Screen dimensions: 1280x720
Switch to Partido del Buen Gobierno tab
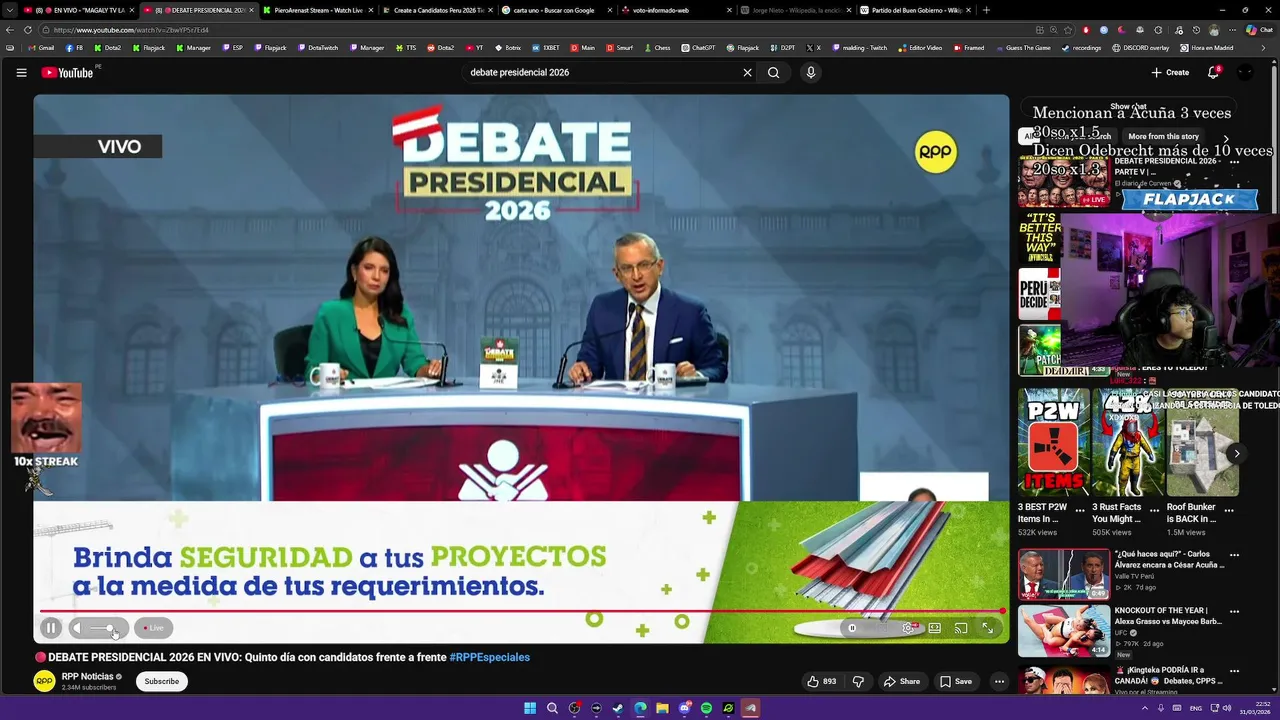pos(916,10)
